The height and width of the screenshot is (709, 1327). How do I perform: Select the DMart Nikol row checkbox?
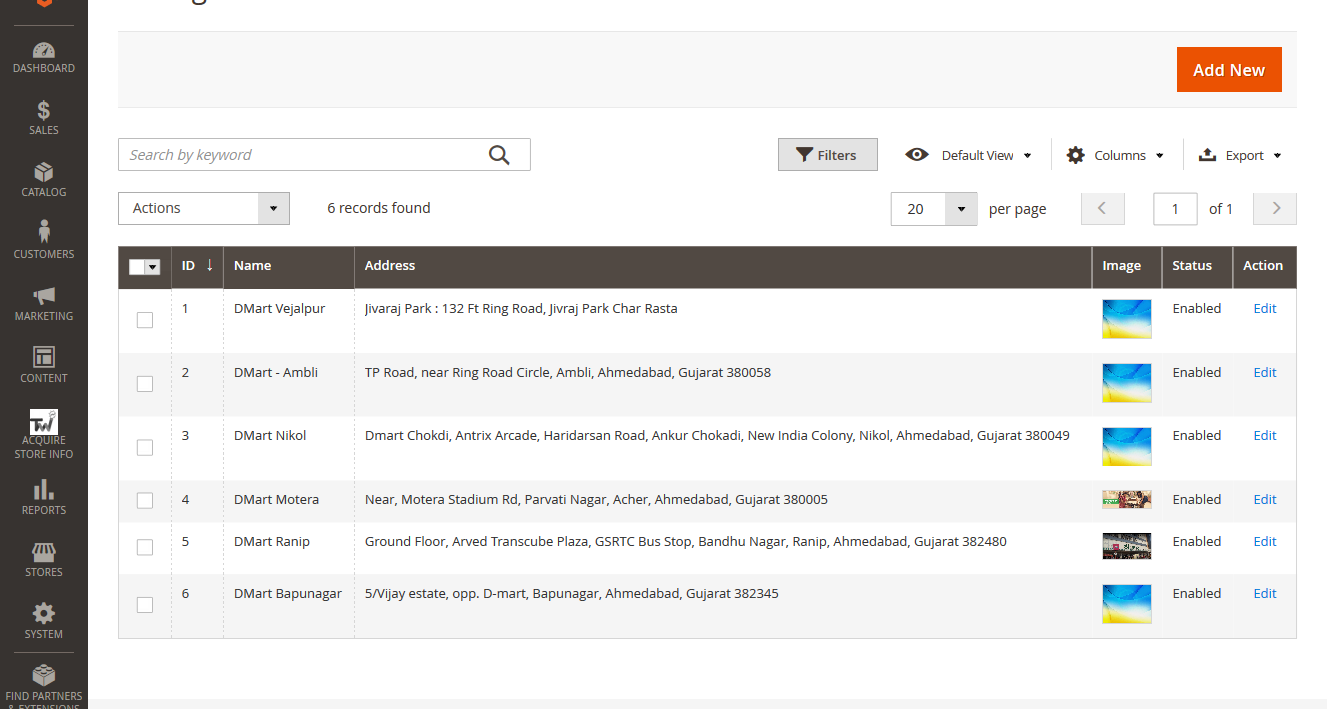pos(145,447)
